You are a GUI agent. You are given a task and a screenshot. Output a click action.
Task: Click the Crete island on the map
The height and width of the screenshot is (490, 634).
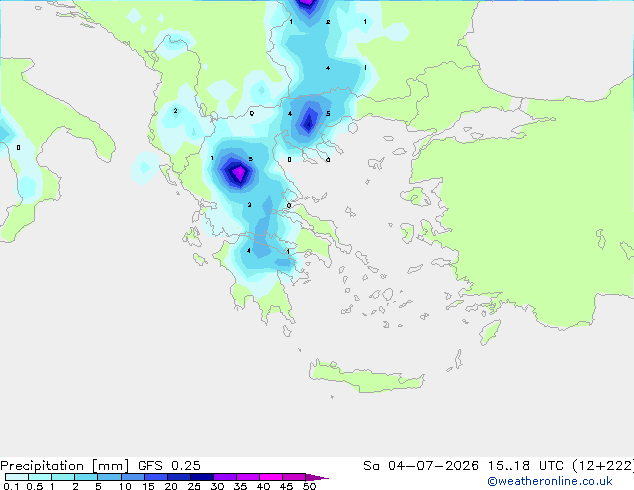pos(366,376)
